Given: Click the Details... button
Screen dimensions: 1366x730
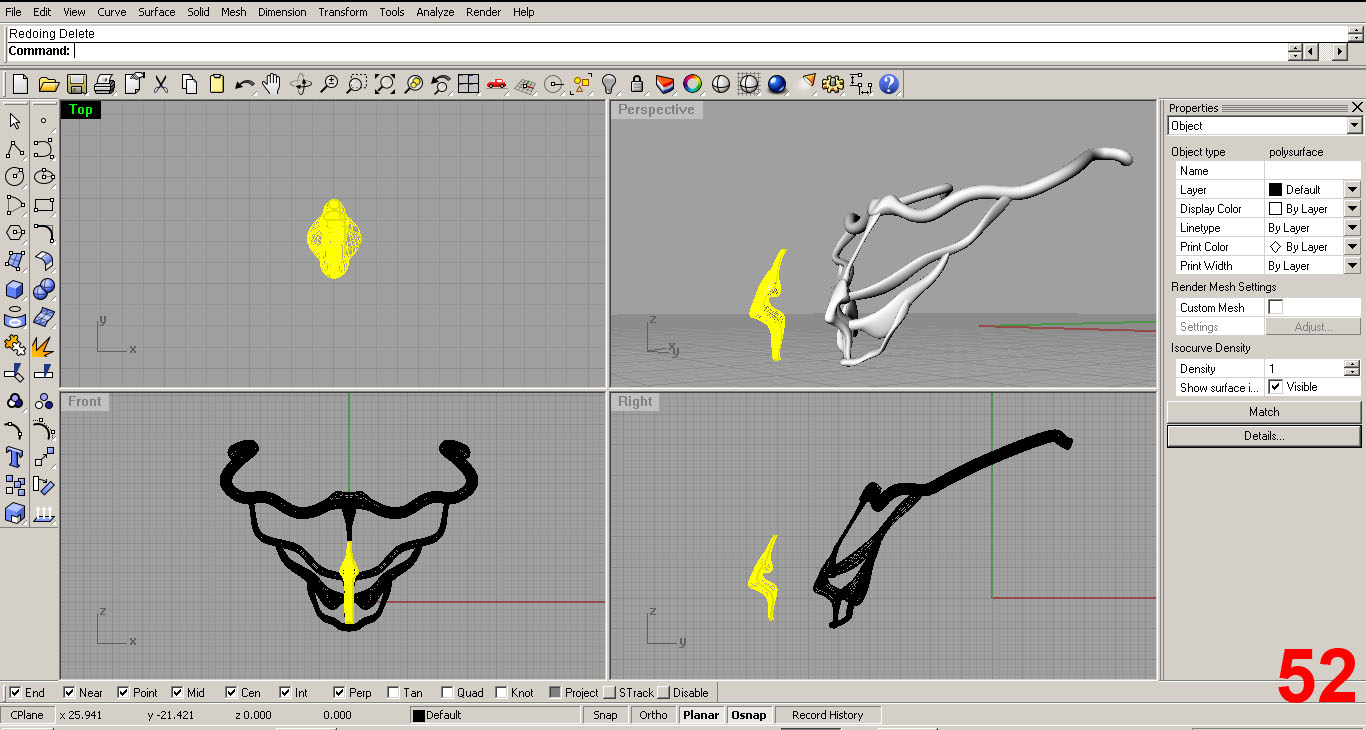Looking at the screenshot, I should 1264,436.
